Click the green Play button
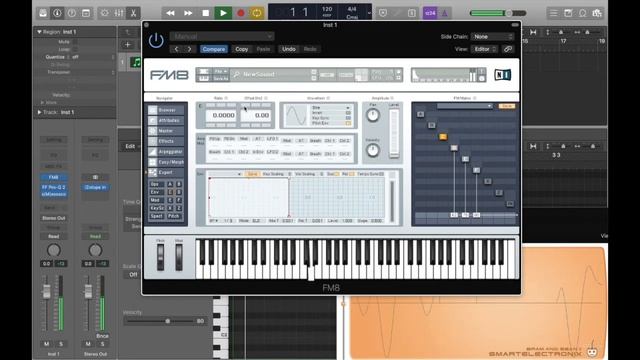640x360 pixels. tap(223, 13)
